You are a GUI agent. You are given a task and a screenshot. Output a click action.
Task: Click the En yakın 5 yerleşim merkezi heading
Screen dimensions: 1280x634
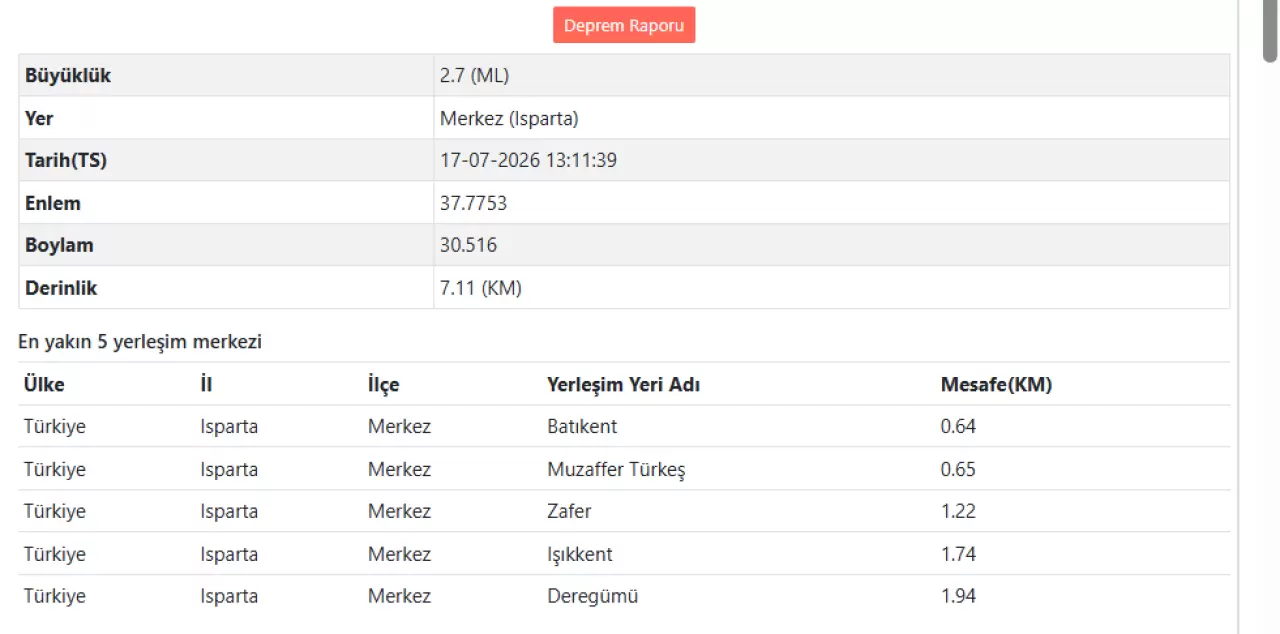coord(140,341)
